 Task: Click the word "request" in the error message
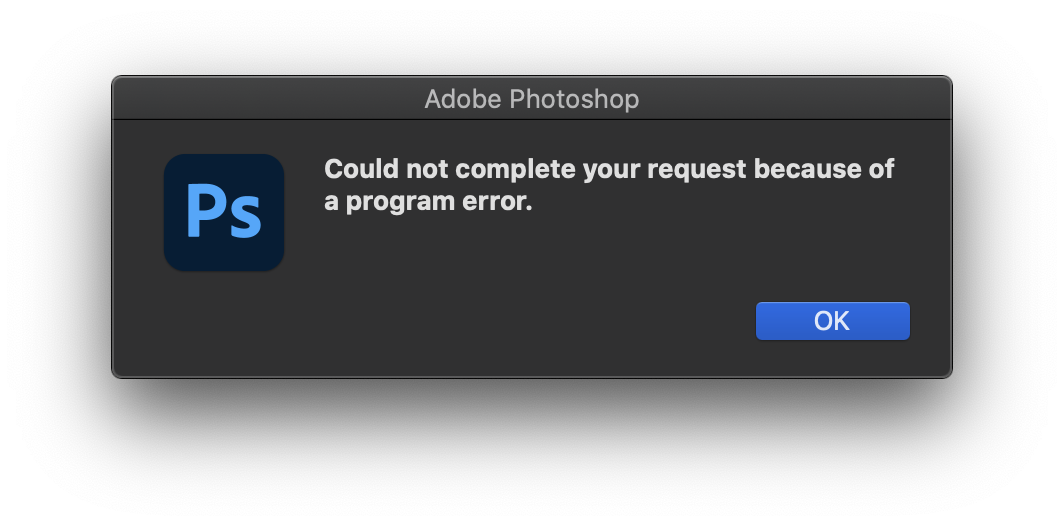pos(697,169)
